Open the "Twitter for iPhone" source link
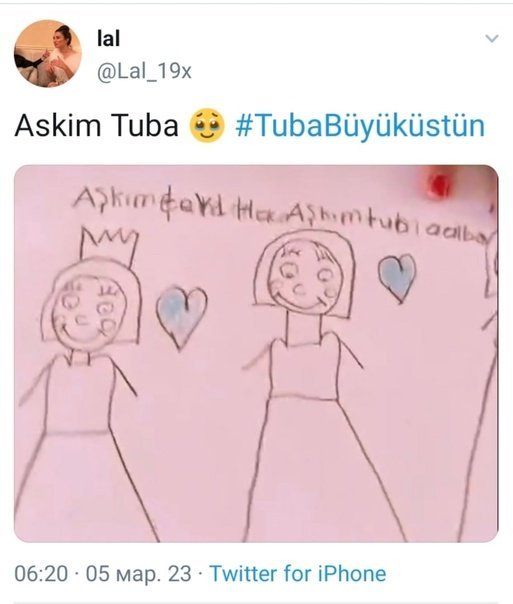The width and height of the screenshot is (513, 604). (x=298, y=573)
